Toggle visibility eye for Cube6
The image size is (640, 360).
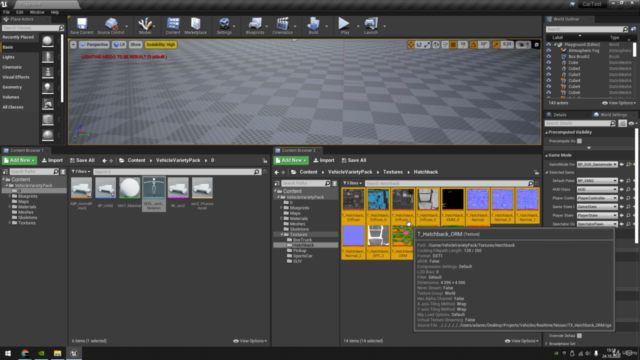[549, 93]
